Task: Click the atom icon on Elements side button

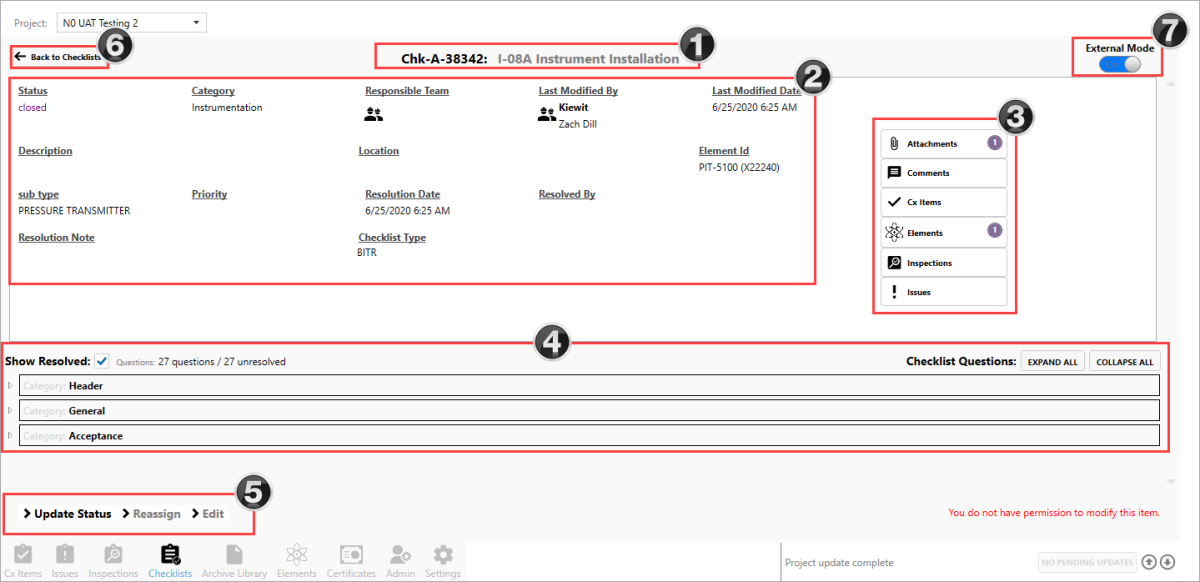Action: (x=894, y=232)
